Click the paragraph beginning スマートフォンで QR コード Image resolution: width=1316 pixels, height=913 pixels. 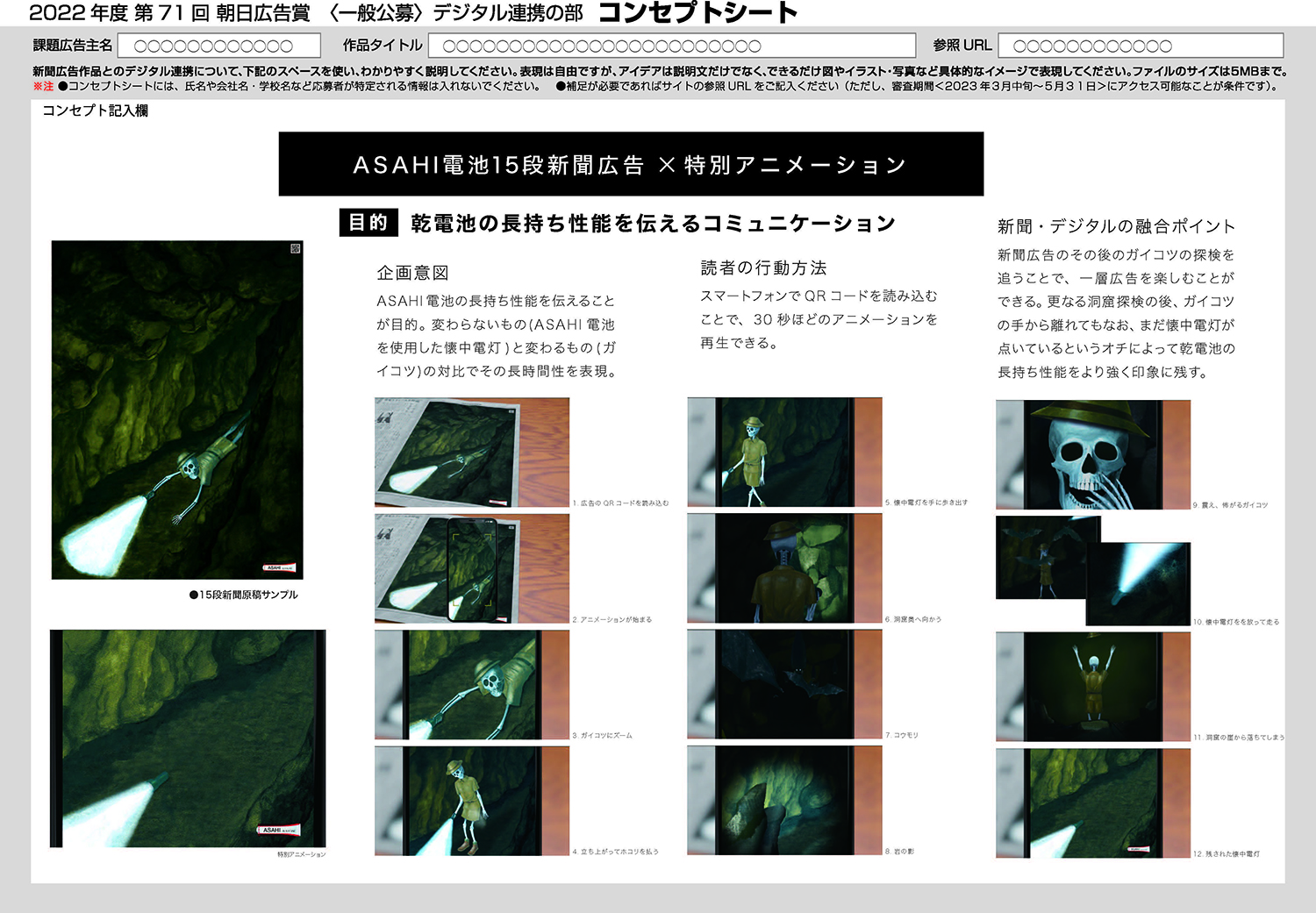click(x=819, y=319)
